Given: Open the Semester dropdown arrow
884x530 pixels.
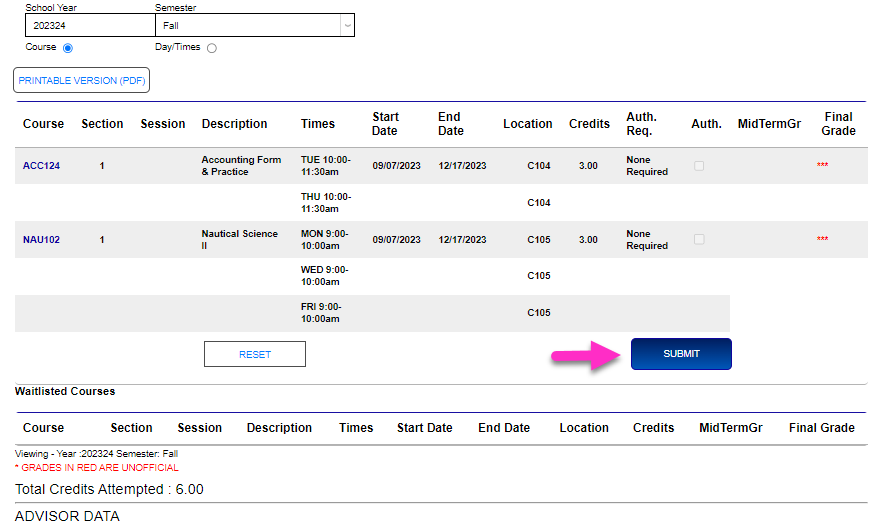Looking at the screenshot, I should tap(346, 26).
